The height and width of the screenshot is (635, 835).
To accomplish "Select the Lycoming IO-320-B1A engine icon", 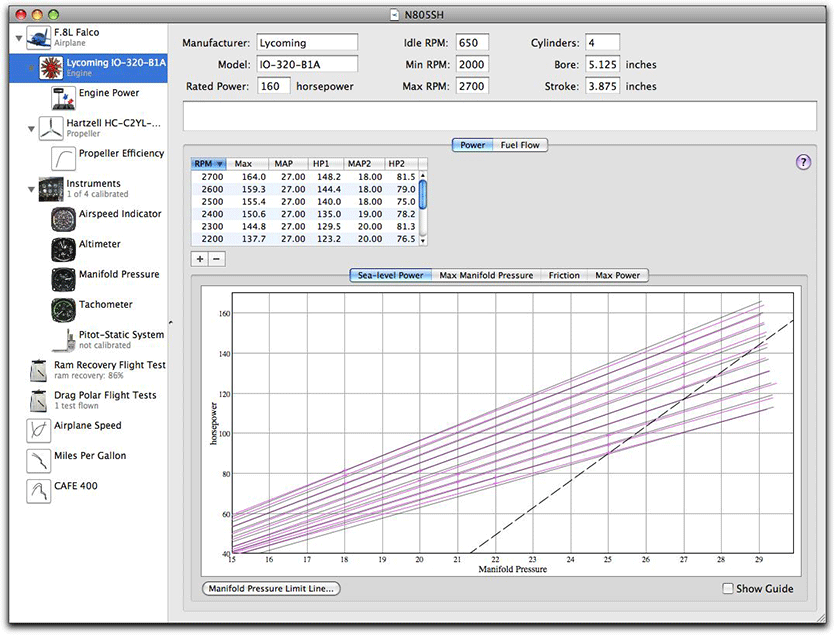I will tap(51, 68).
